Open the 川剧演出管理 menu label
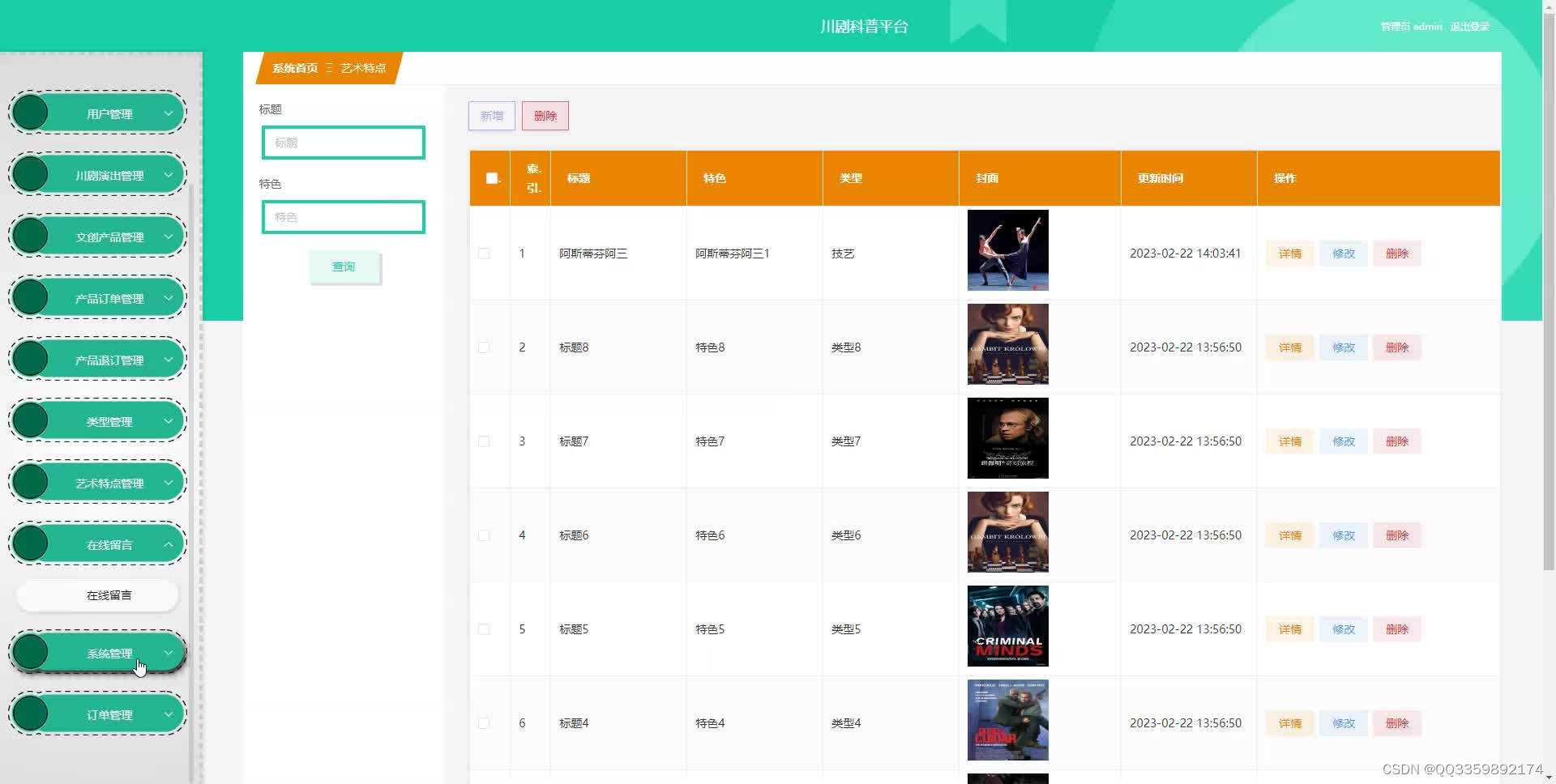This screenshot has height=784, width=1556. pos(109,176)
